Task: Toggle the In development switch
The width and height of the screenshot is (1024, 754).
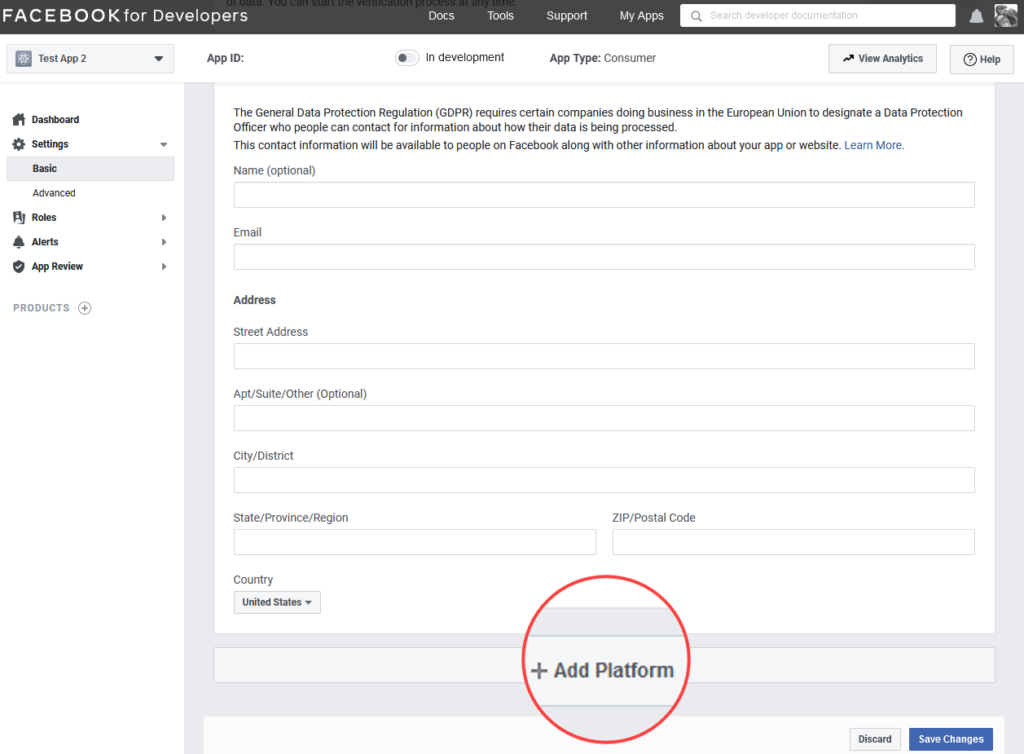Action: point(407,58)
